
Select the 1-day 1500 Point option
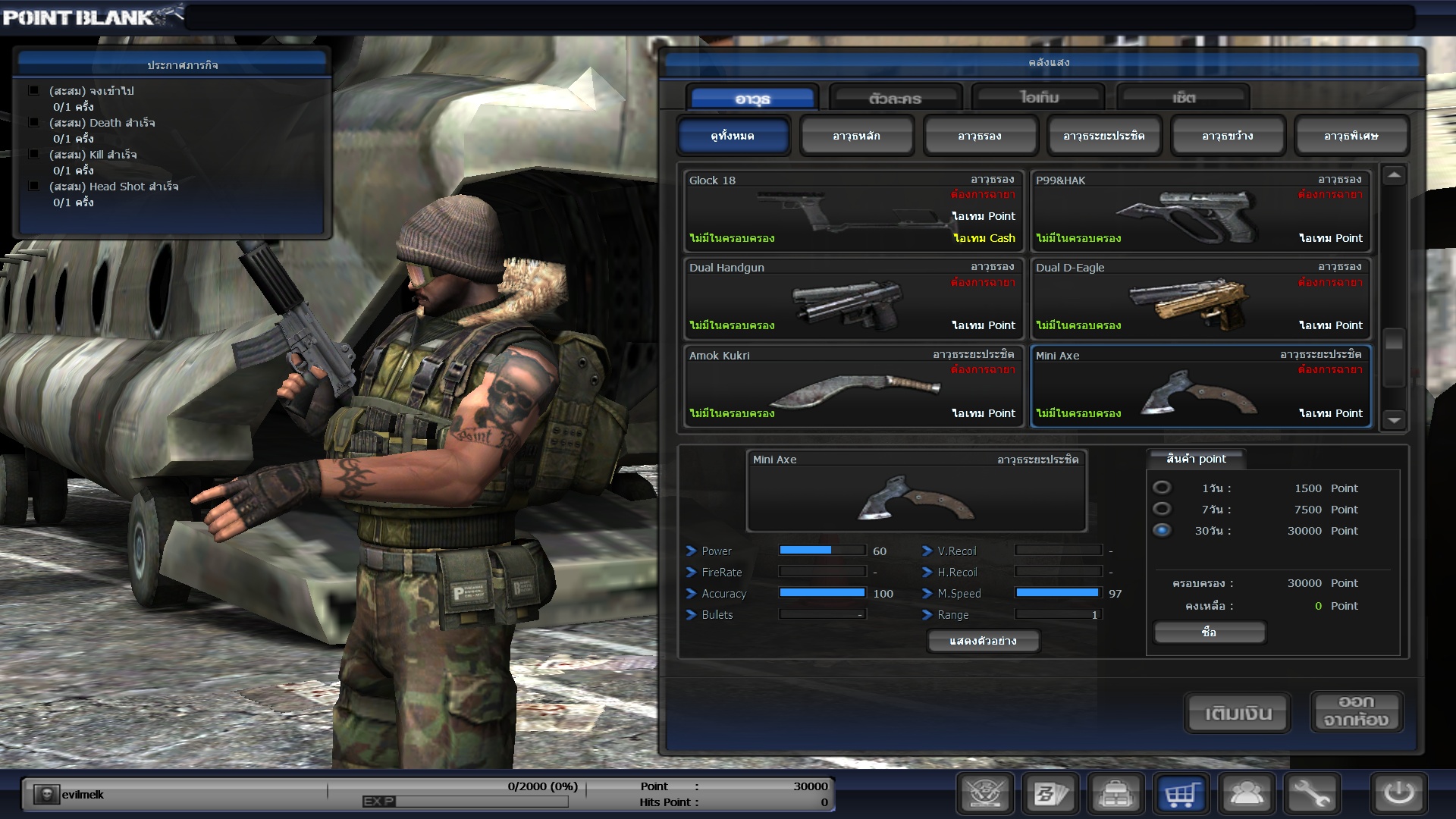pyautogui.click(x=1162, y=488)
